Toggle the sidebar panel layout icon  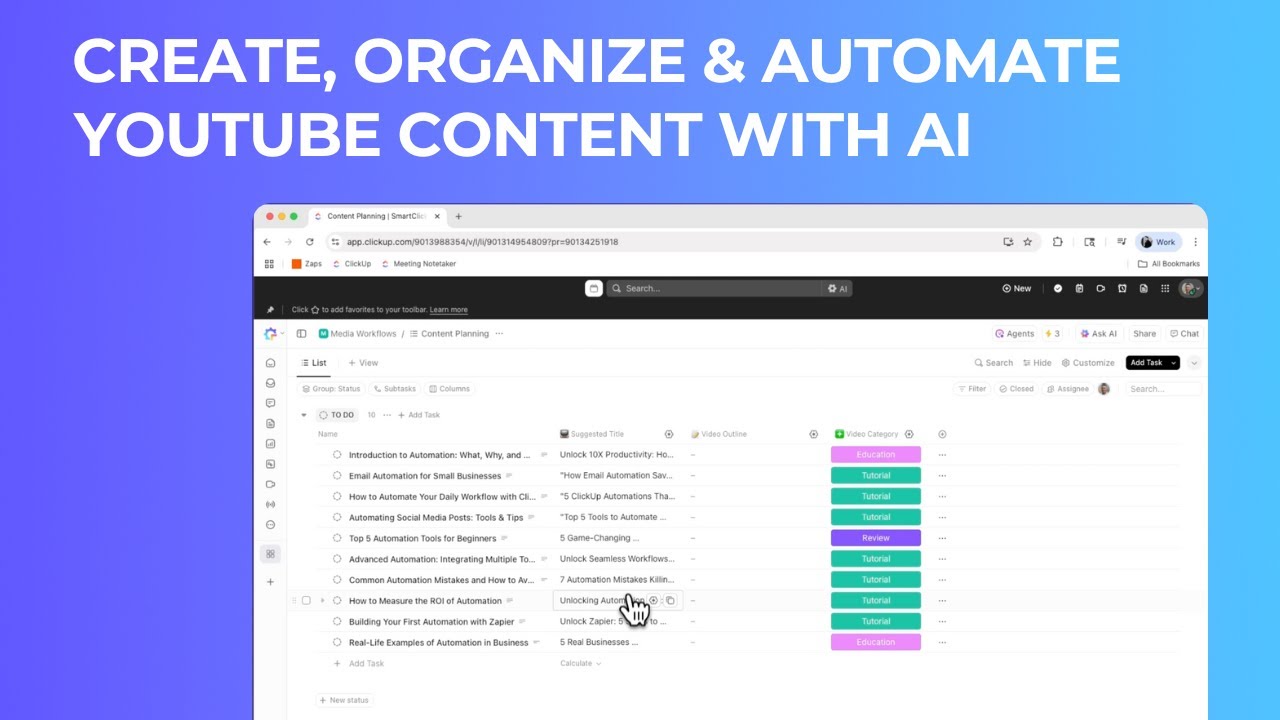(x=301, y=334)
